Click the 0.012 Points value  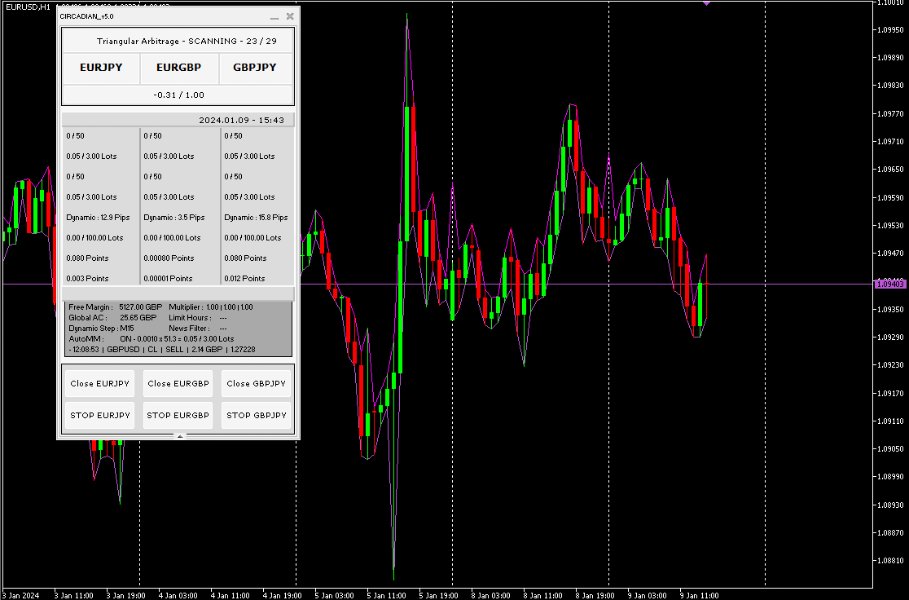tap(245, 278)
